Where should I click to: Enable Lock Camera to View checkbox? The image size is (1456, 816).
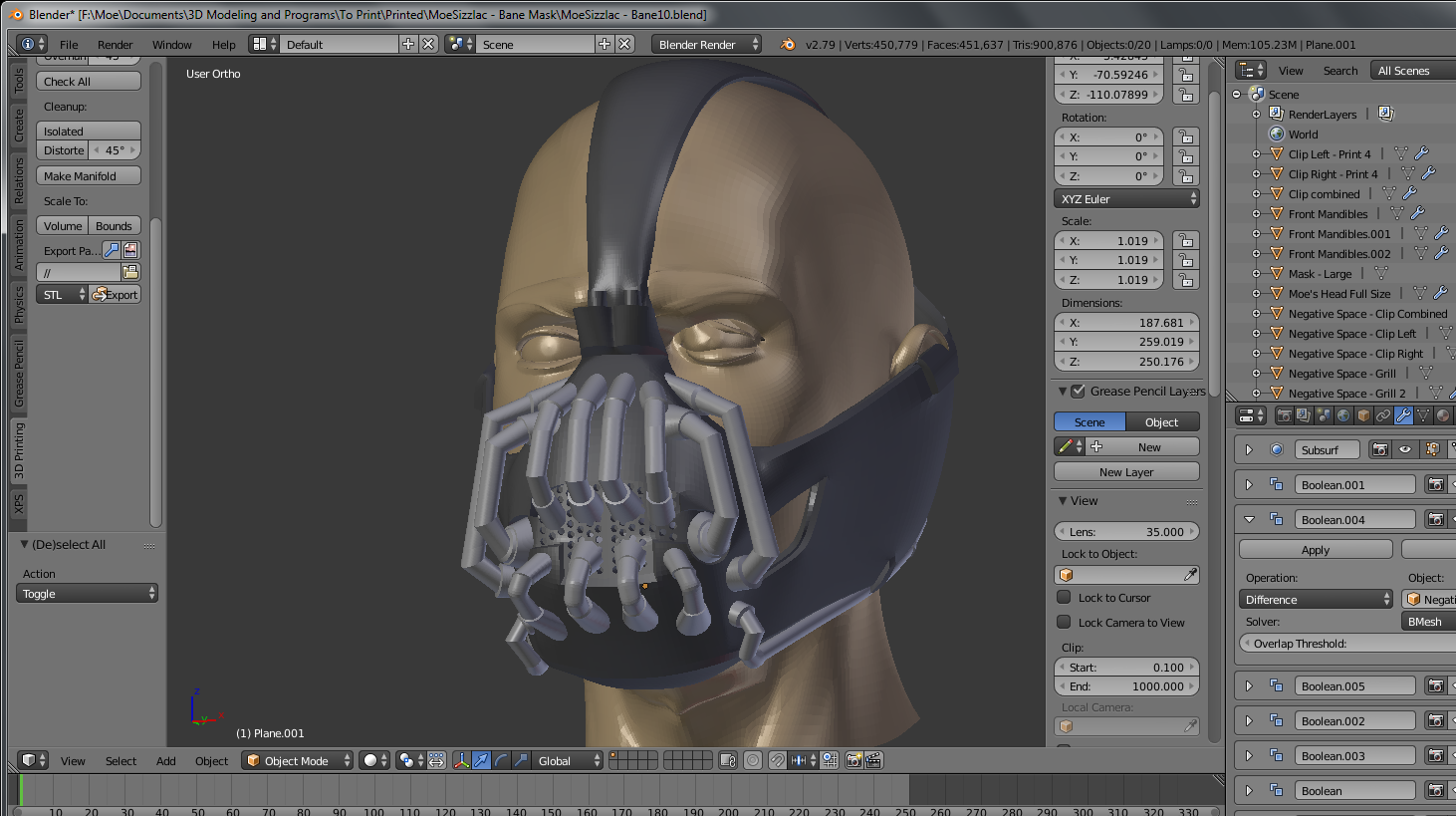(1064, 623)
